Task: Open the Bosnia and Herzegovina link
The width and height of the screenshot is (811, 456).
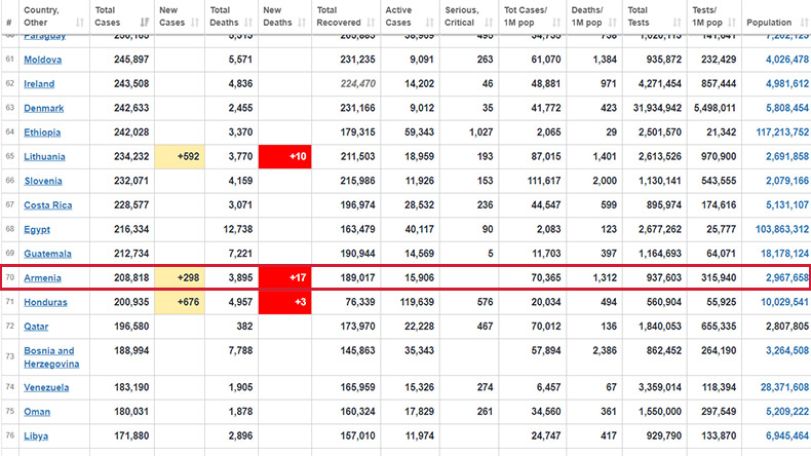Action: (51, 357)
